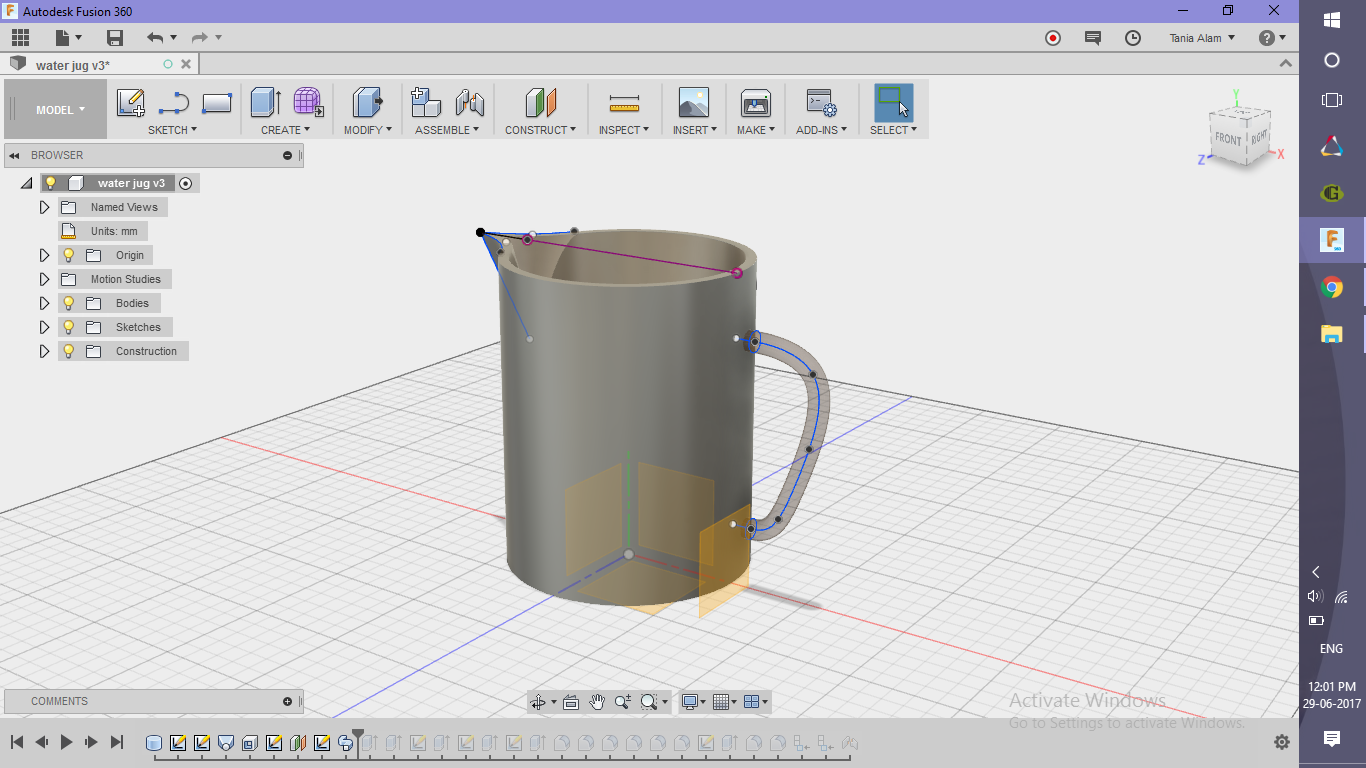Click the Measure ruler icon
This screenshot has width=1366, height=768.
click(x=624, y=103)
